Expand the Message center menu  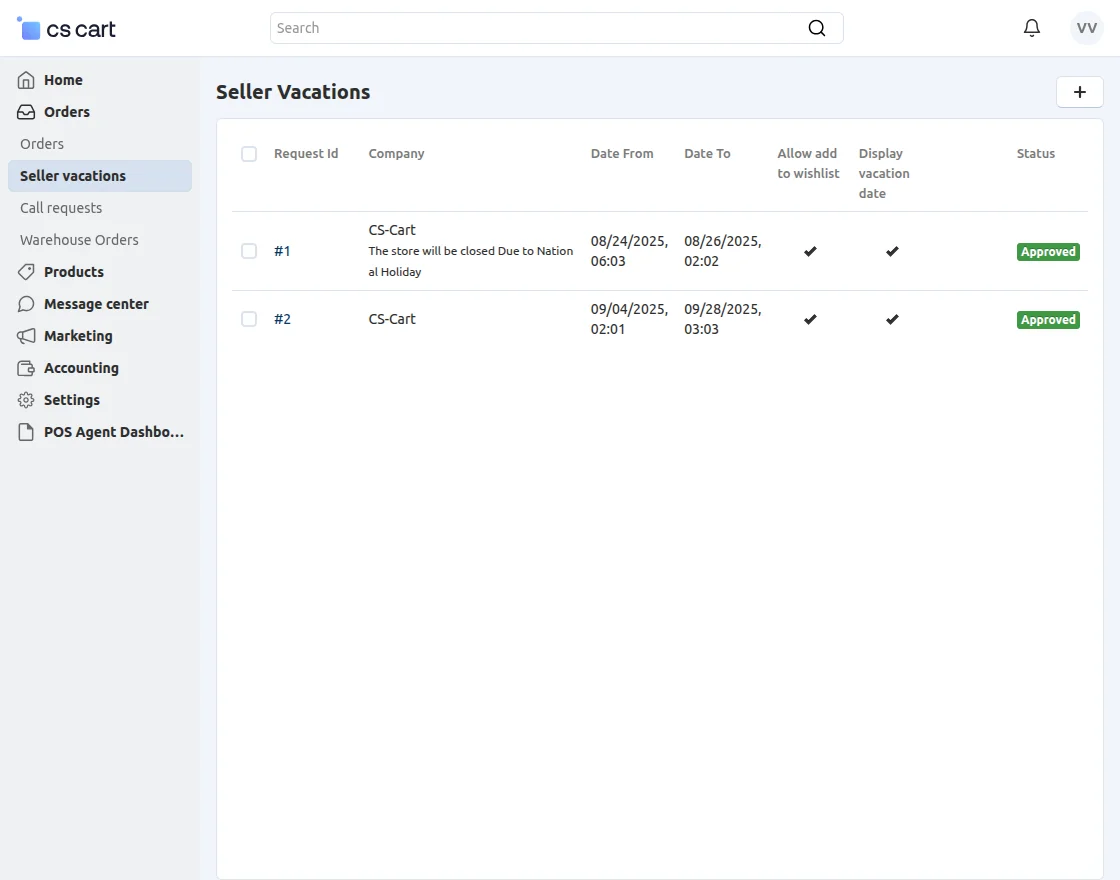tap(96, 304)
